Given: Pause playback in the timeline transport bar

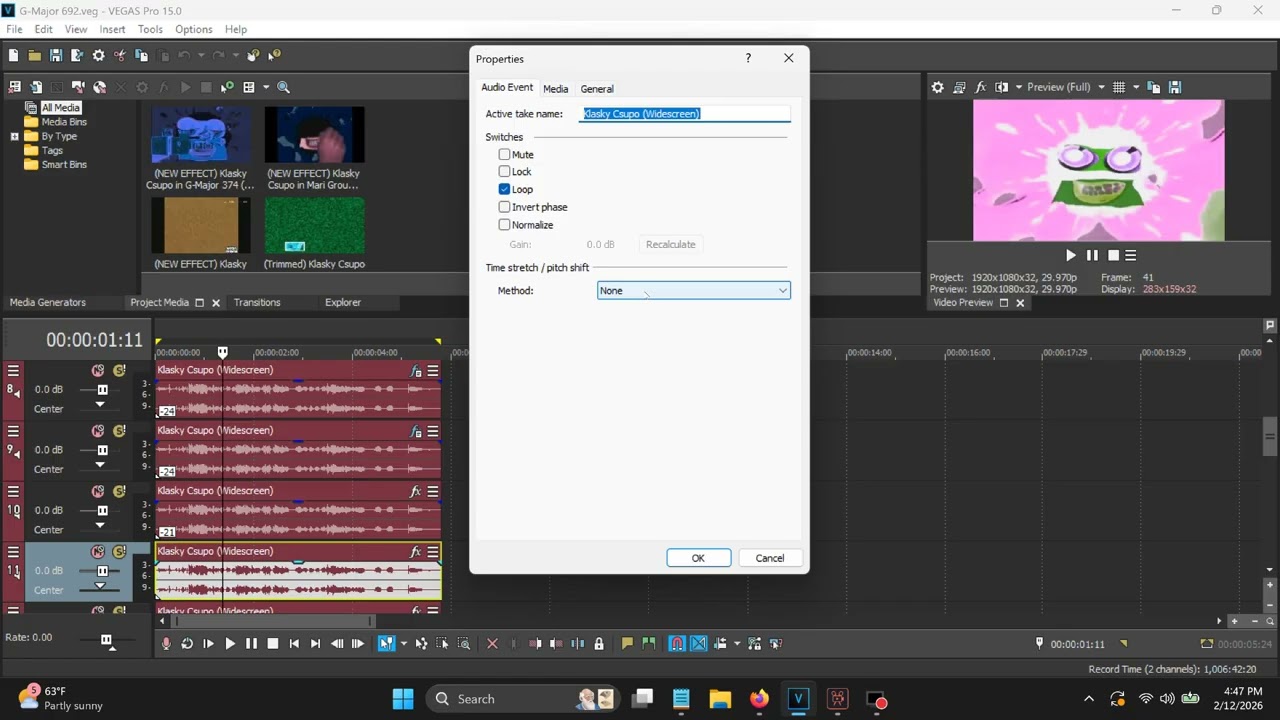Looking at the screenshot, I should click(x=251, y=644).
